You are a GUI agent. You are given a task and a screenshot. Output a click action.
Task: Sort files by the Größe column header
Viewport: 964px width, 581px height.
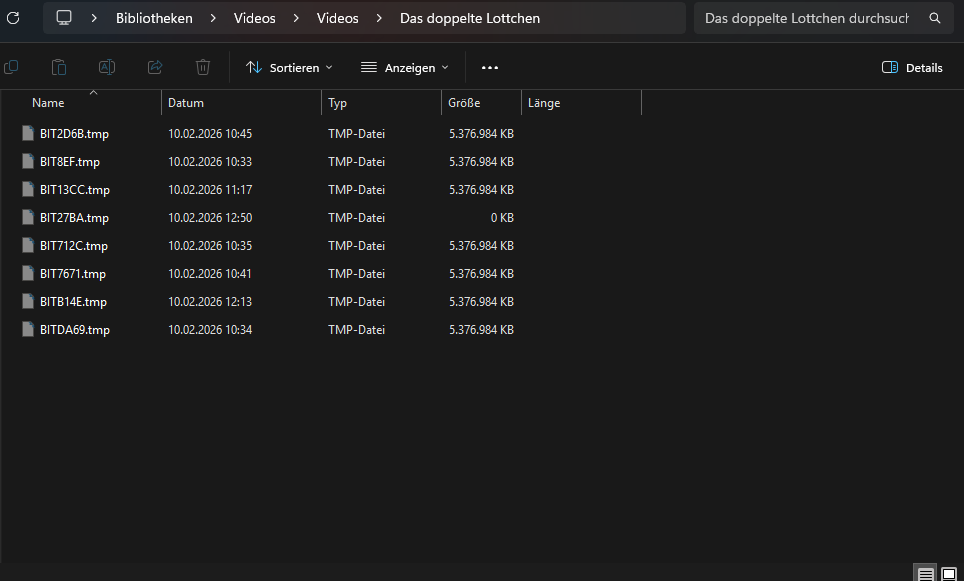point(464,103)
